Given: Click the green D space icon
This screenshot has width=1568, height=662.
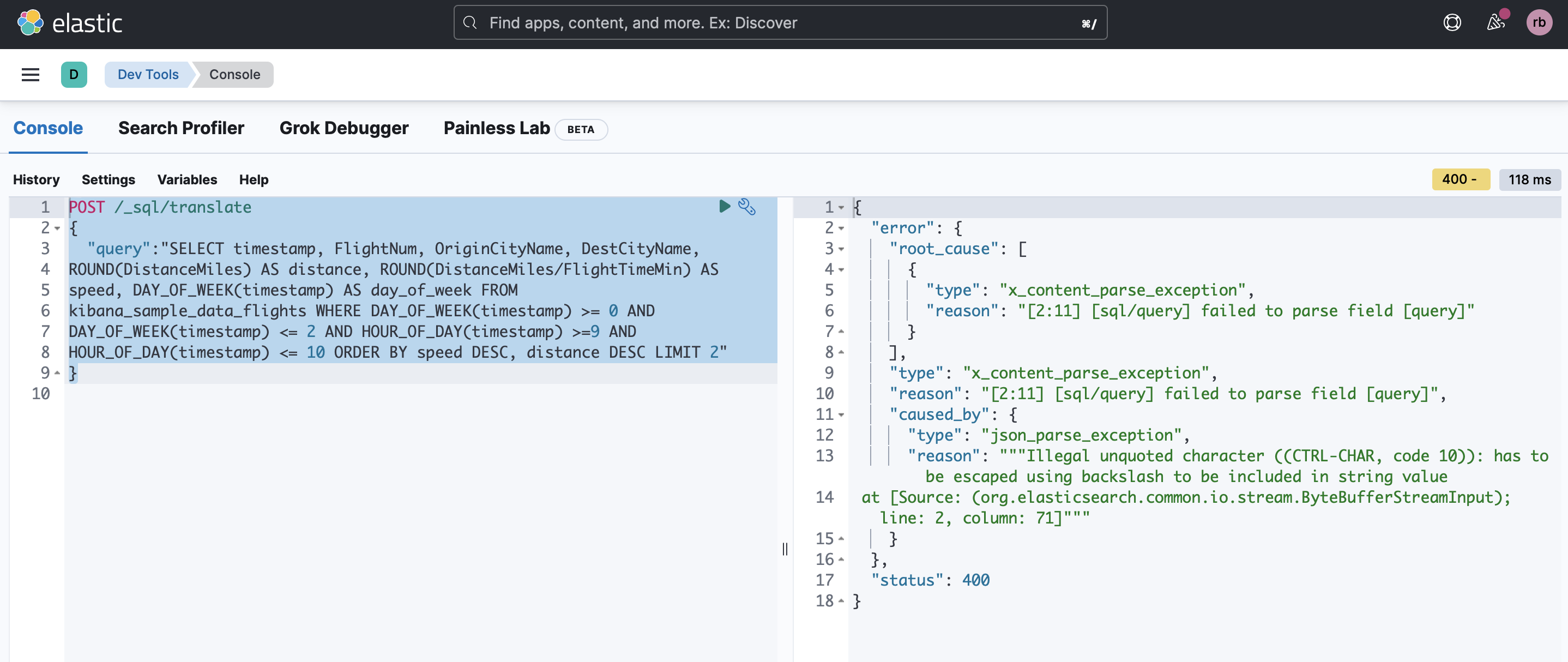Looking at the screenshot, I should point(74,74).
